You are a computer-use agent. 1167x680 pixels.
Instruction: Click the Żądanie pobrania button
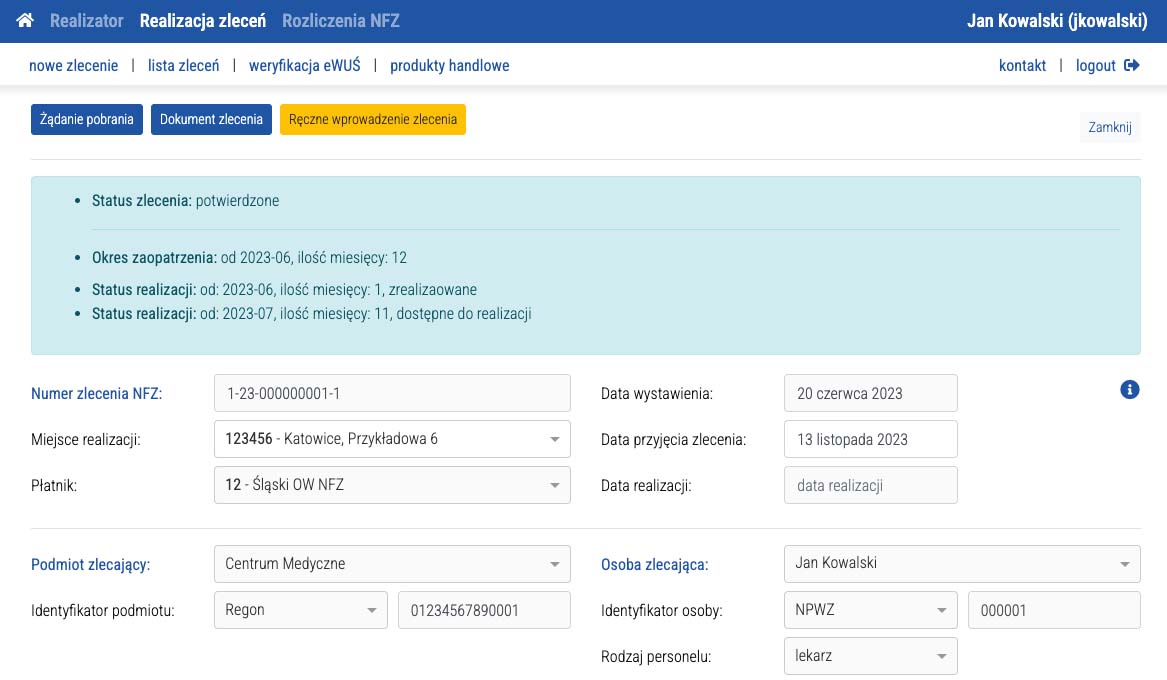click(x=86, y=119)
